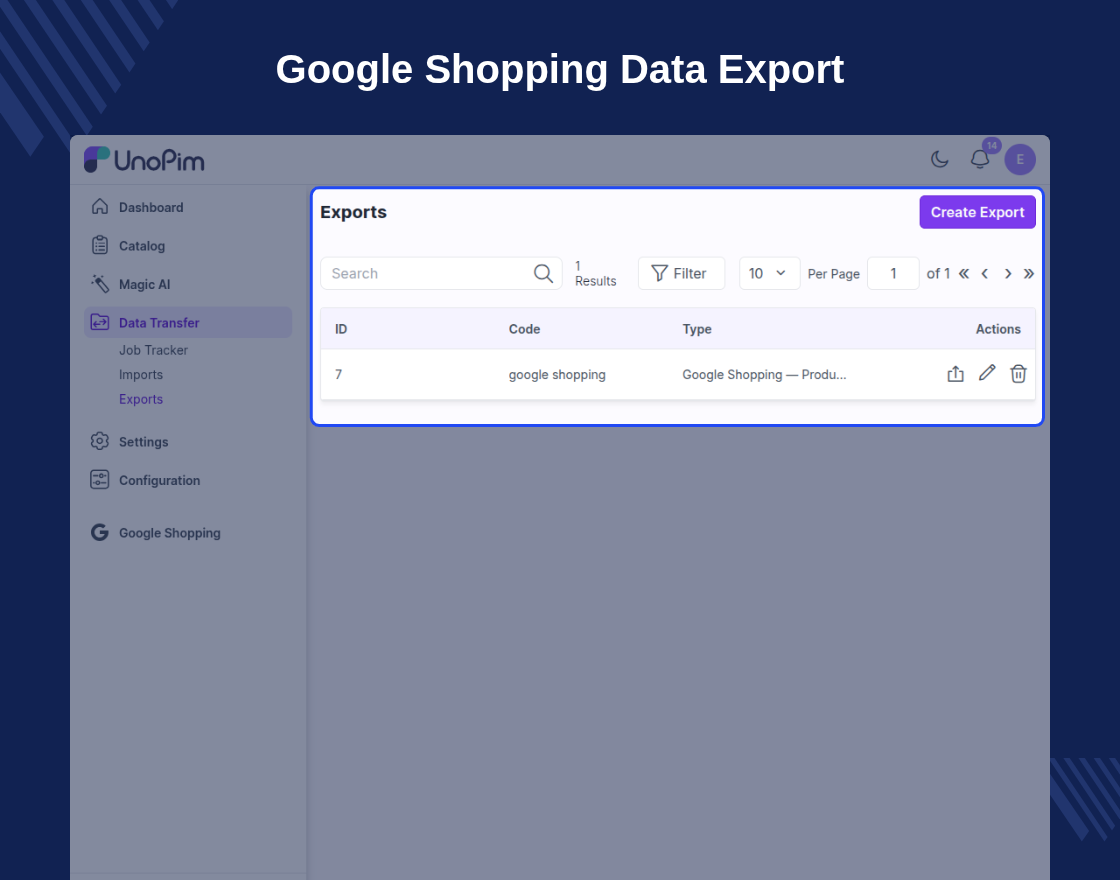1120x880 pixels.
Task: Go to previous page chevron
Action: 985,274
